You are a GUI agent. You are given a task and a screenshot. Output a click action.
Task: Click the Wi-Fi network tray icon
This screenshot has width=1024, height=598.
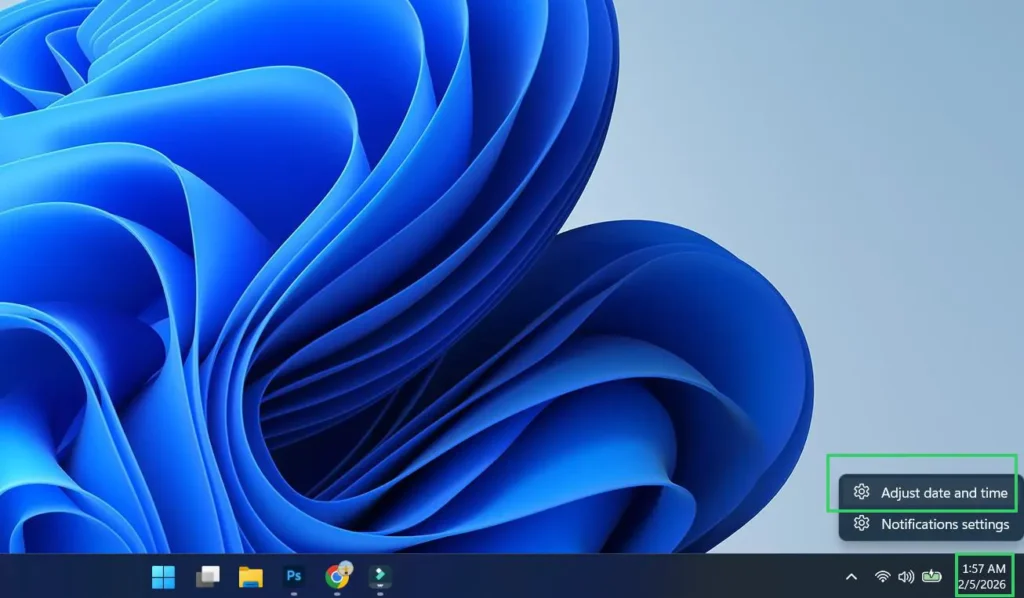[x=881, y=576]
